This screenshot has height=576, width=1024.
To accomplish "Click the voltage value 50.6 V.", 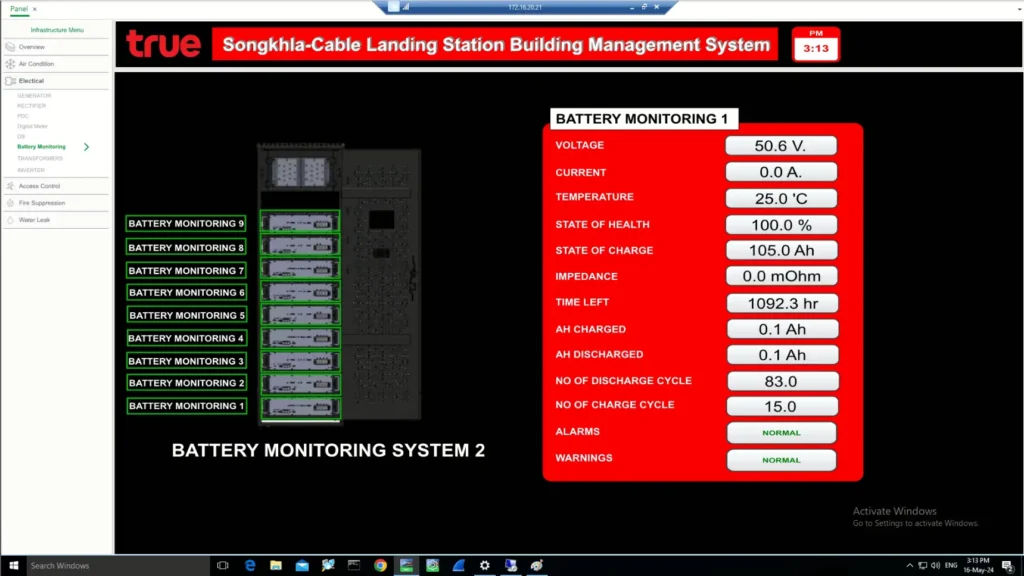I will coord(781,146).
